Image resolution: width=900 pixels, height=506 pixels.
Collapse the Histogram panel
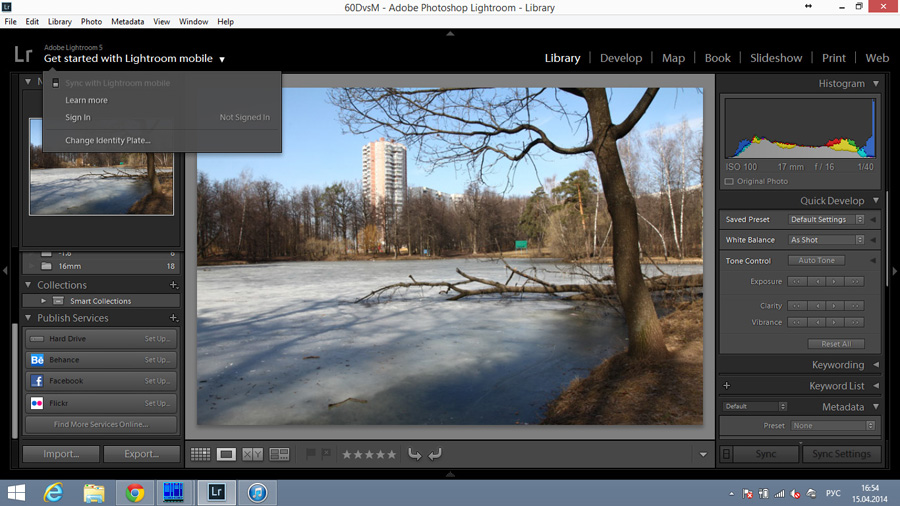point(876,84)
